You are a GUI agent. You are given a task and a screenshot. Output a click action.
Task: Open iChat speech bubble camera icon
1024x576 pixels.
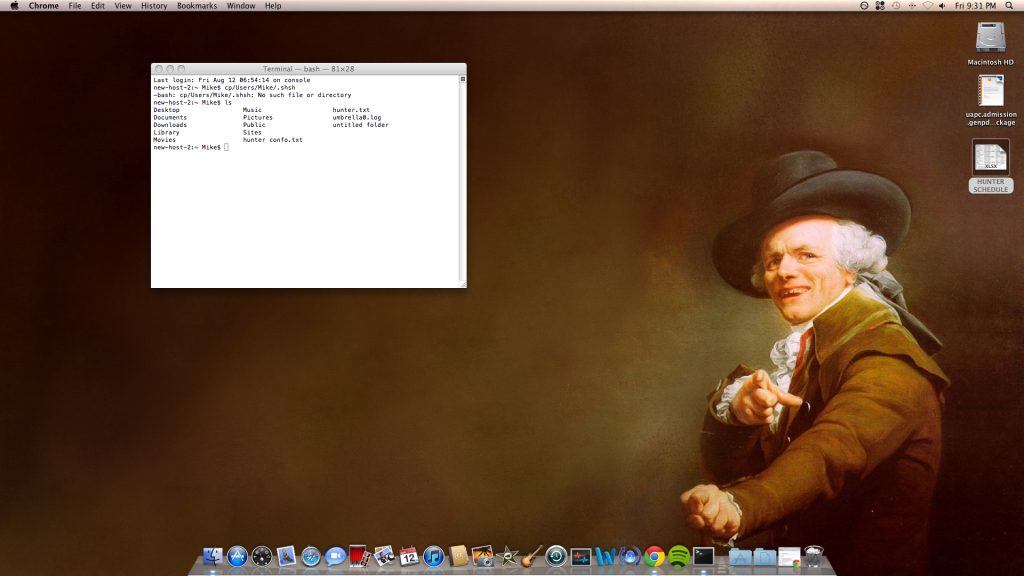[x=335, y=556]
